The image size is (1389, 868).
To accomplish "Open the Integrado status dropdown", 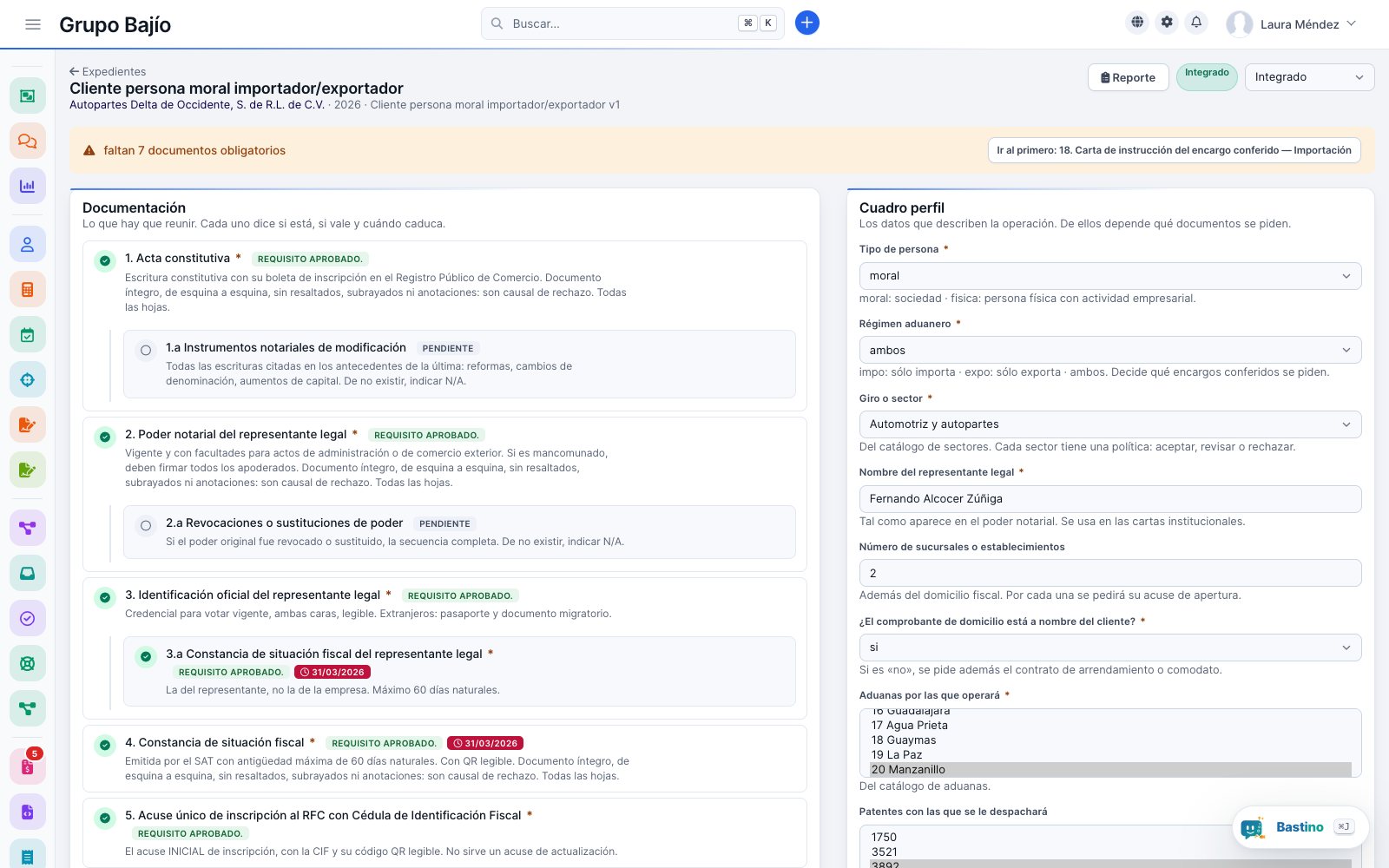I will coord(1309,77).
